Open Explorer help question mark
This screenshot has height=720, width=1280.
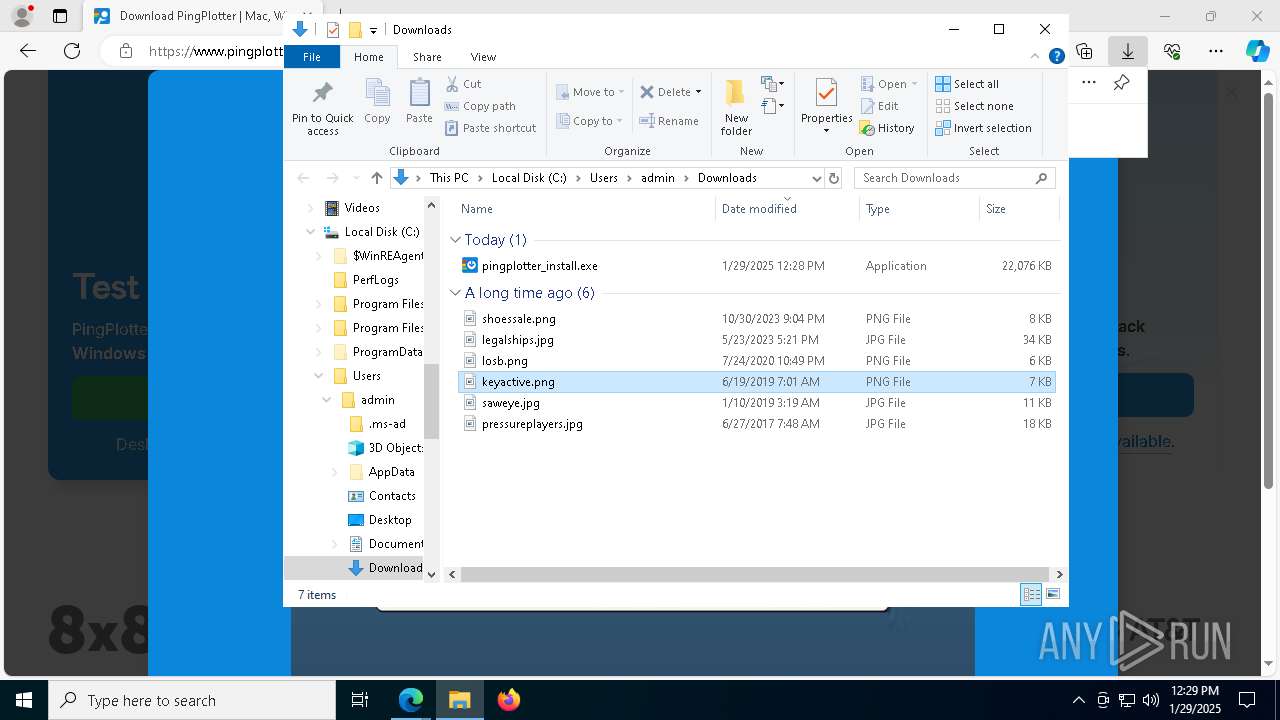(x=1056, y=57)
